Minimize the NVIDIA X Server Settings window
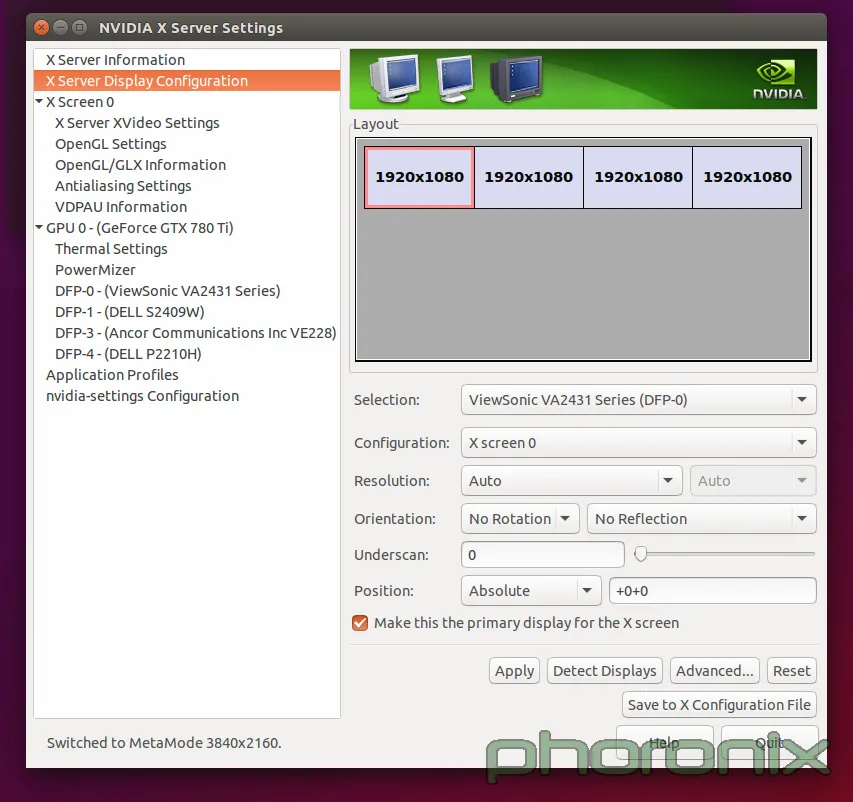Screen dimensions: 853x802 [x=60, y=28]
